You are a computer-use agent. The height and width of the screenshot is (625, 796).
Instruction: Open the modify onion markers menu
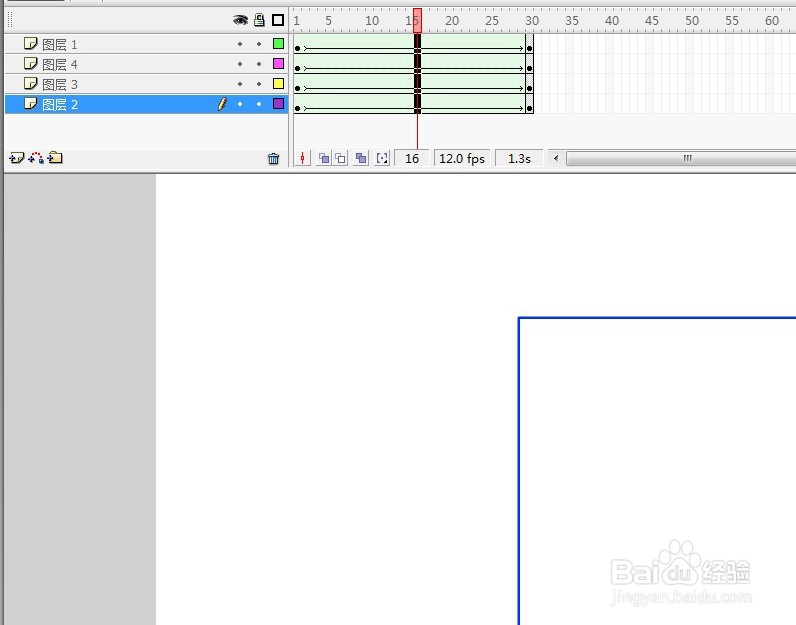click(382, 158)
